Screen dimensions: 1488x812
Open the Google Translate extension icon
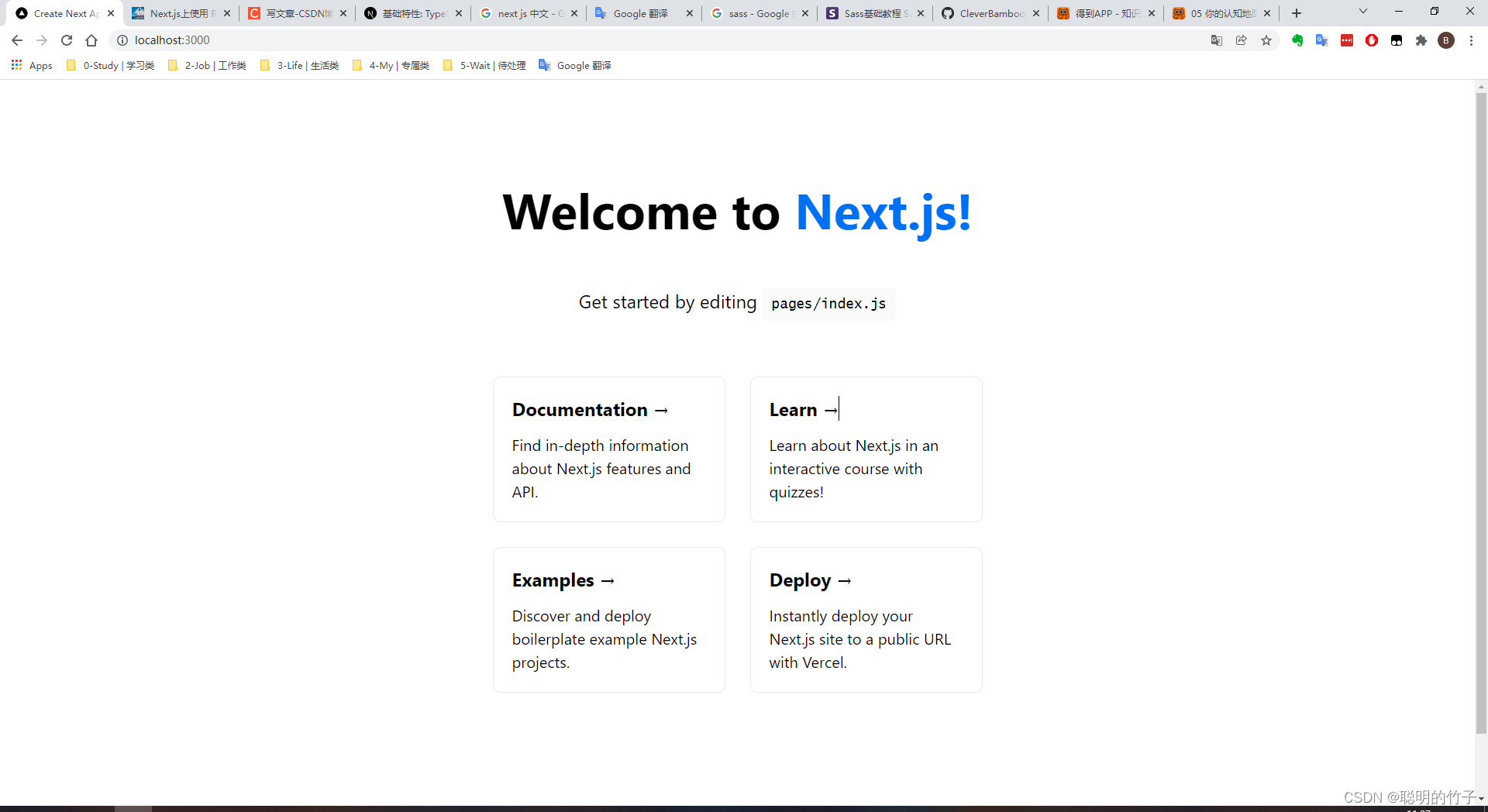click(x=1322, y=40)
